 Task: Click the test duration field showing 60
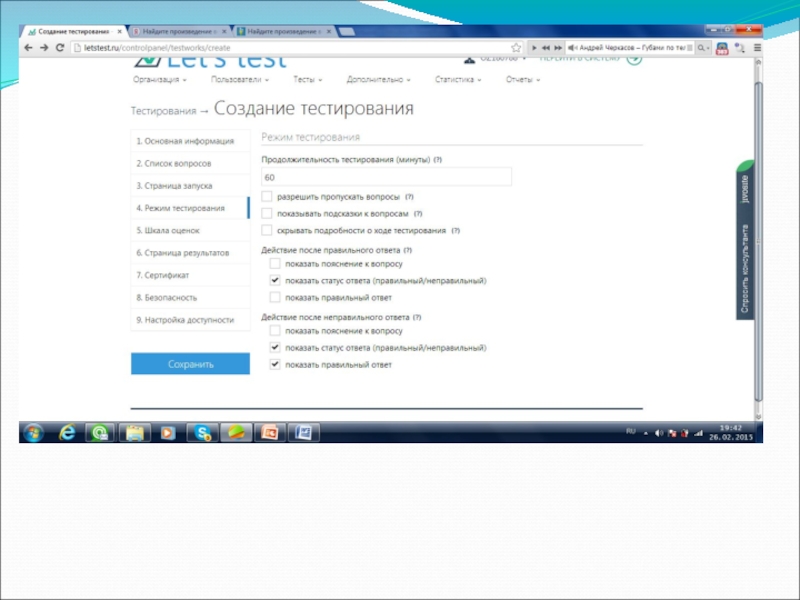pyautogui.click(x=386, y=177)
